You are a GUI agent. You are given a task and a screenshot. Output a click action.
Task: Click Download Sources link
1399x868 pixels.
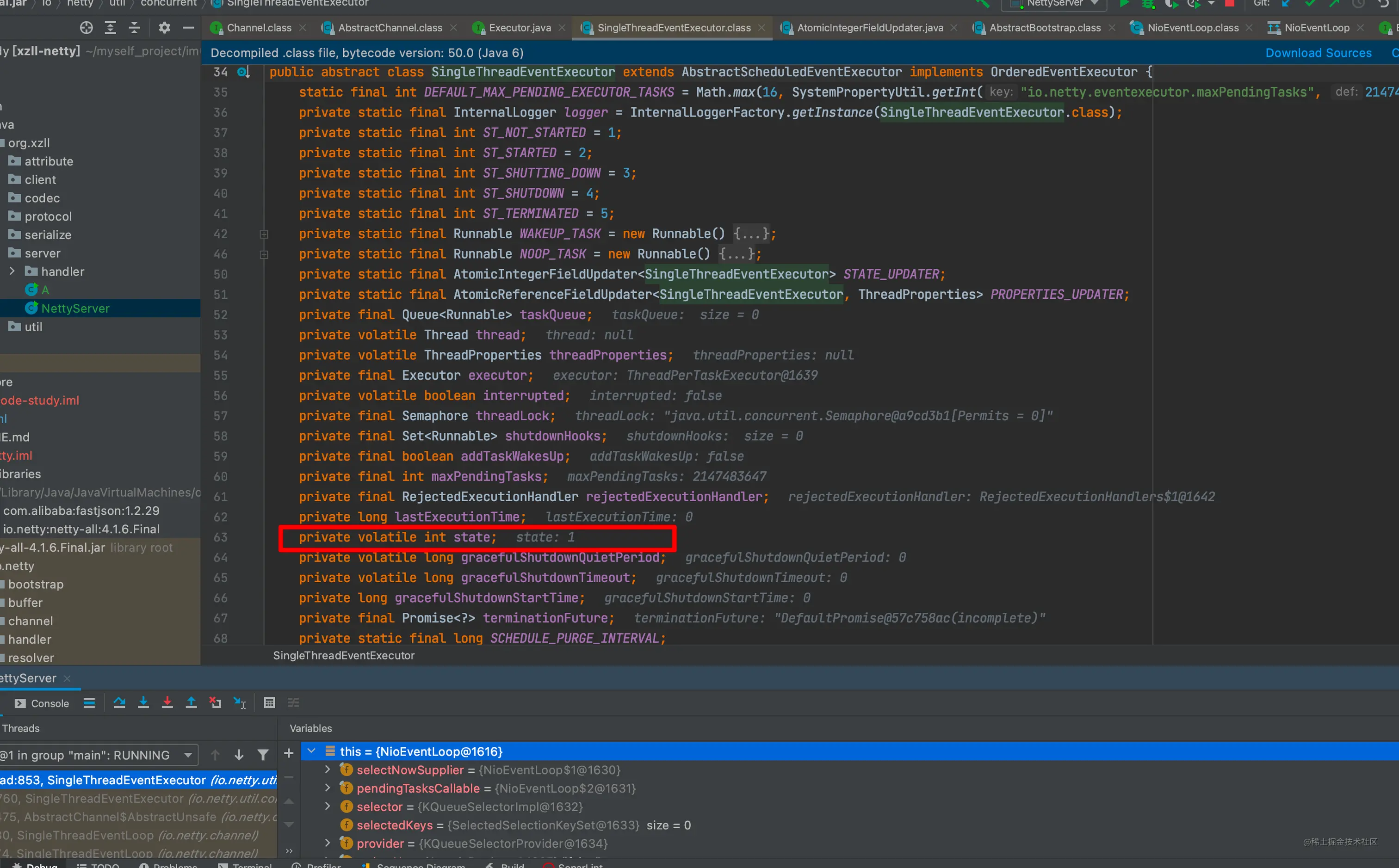tap(1318, 53)
